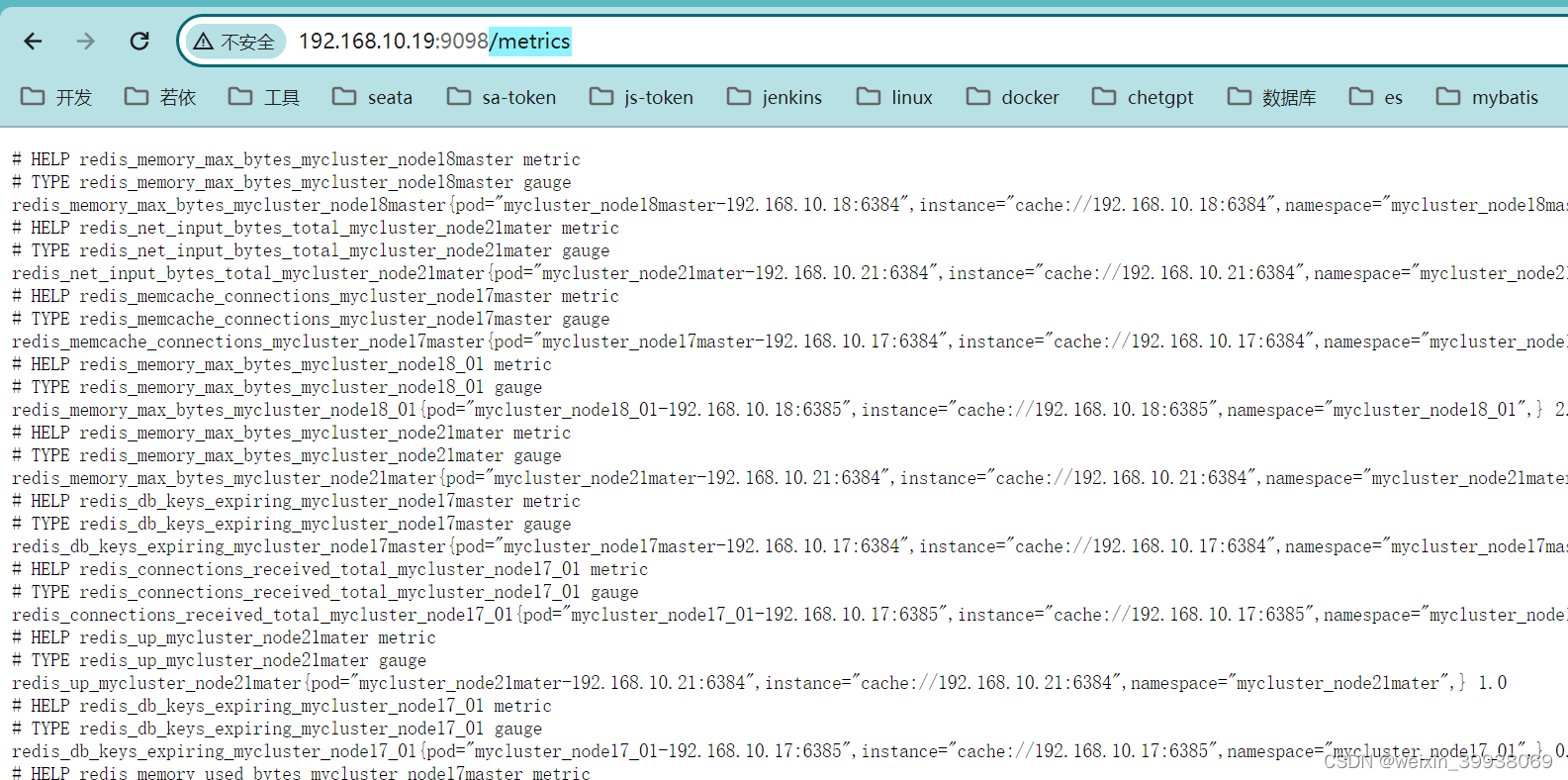The width and height of the screenshot is (1568, 780).
Task: Open the seata bookmark folder
Action: coord(373,97)
